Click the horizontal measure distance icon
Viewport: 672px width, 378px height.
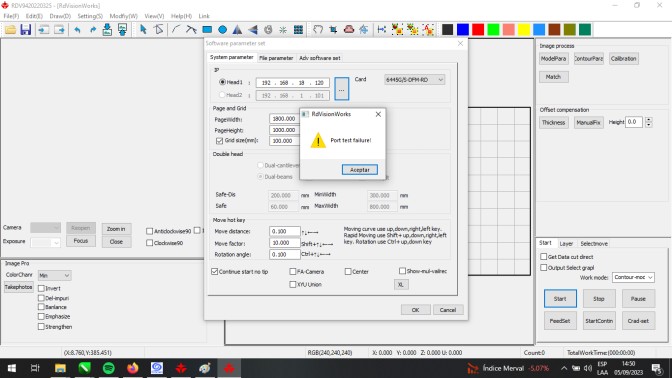[x=381, y=30]
